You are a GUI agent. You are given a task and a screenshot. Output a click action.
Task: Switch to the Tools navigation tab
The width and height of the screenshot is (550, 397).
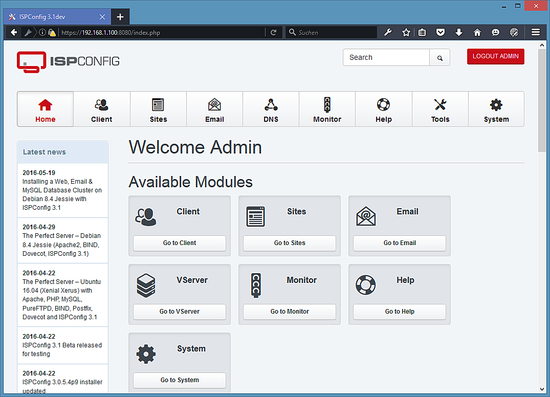pyautogui.click(x=440, y=109)
